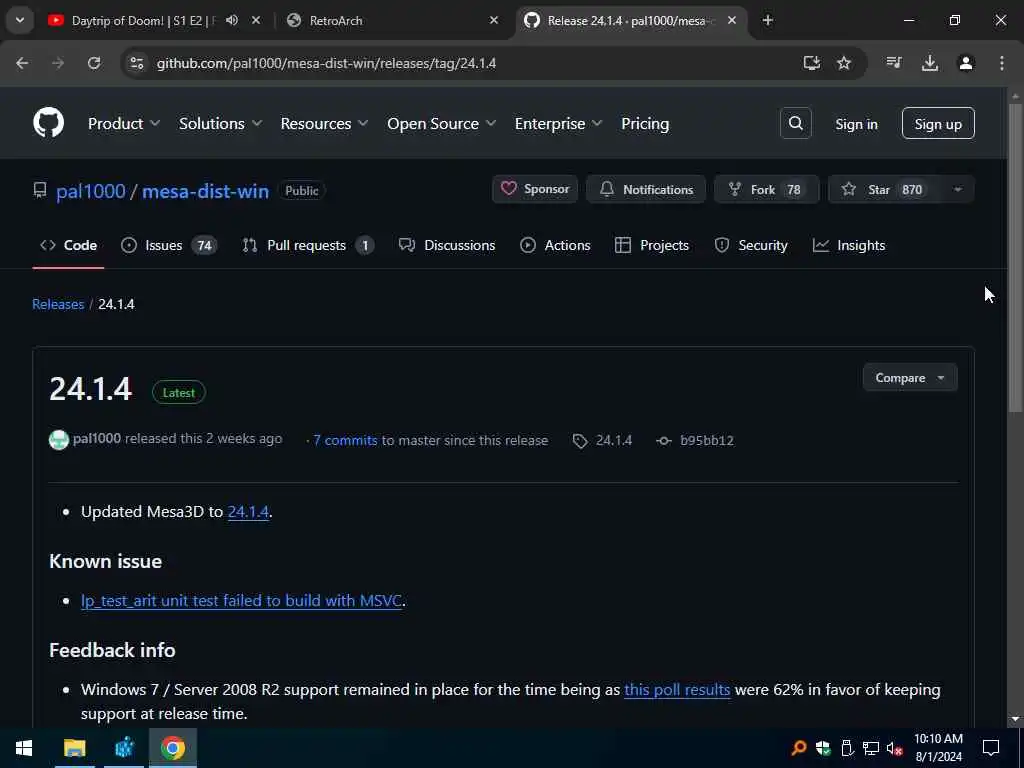Open Windows Start menu
The height and width of the screenshot is (768, 1024).
point(24,748)
